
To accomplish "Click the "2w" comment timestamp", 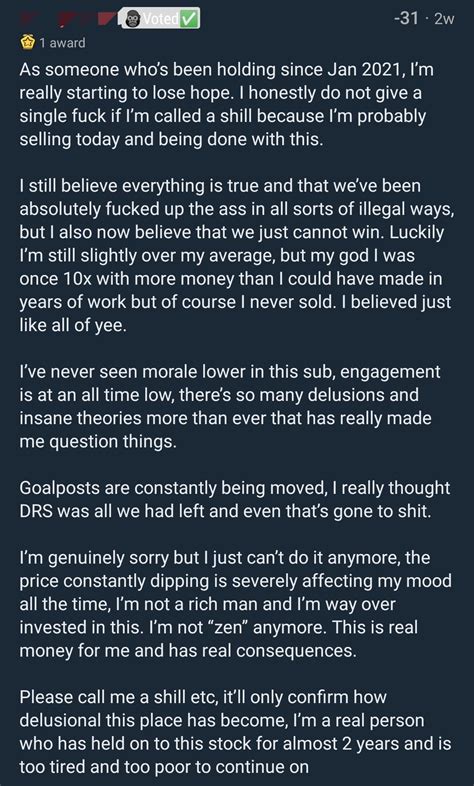I will pyautogui.click(x=444, y=19).
